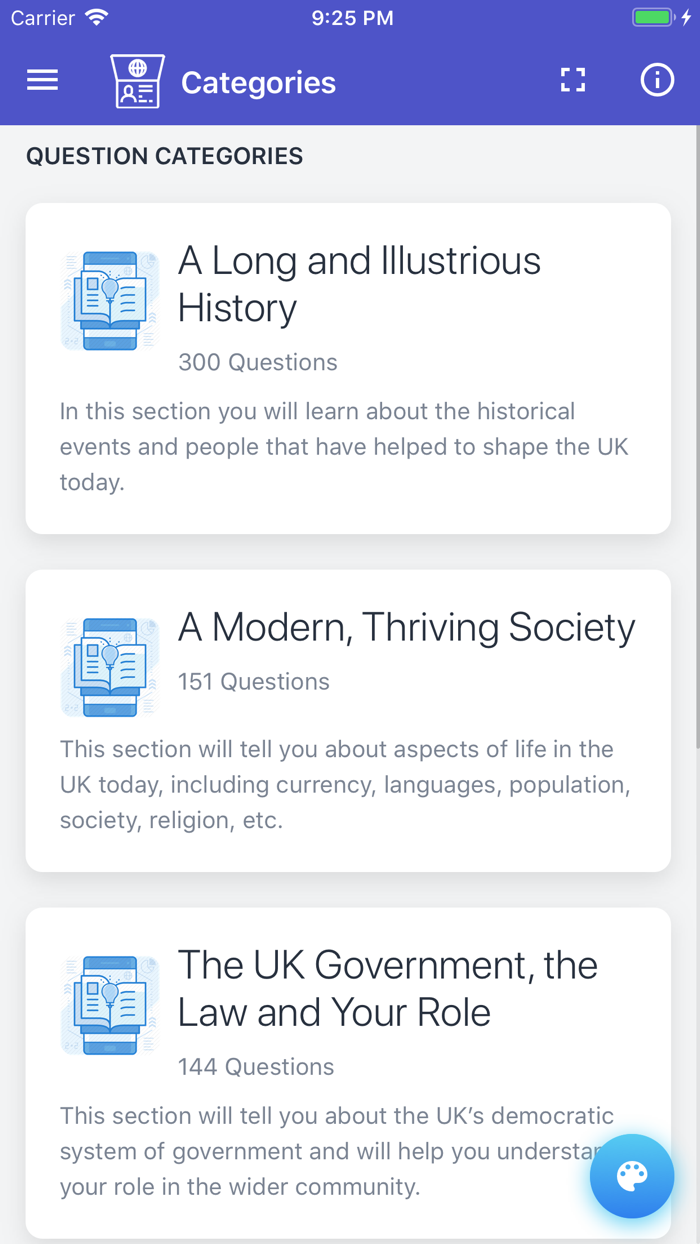This screenshot has width=700, height=1244.
Task: Click the QUESTION CATEGORIES section header
Action: [x=165, y=156]
